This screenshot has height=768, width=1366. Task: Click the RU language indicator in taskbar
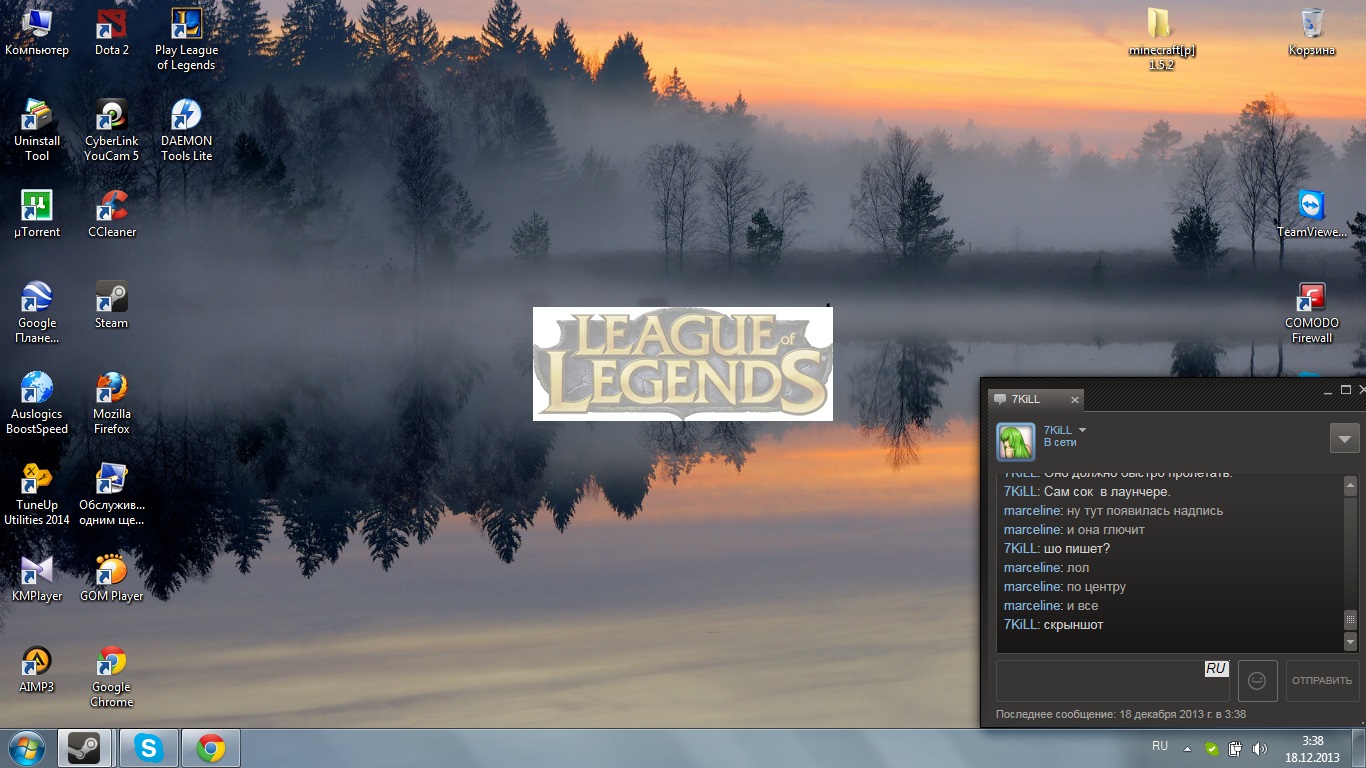coord(1160,746)
